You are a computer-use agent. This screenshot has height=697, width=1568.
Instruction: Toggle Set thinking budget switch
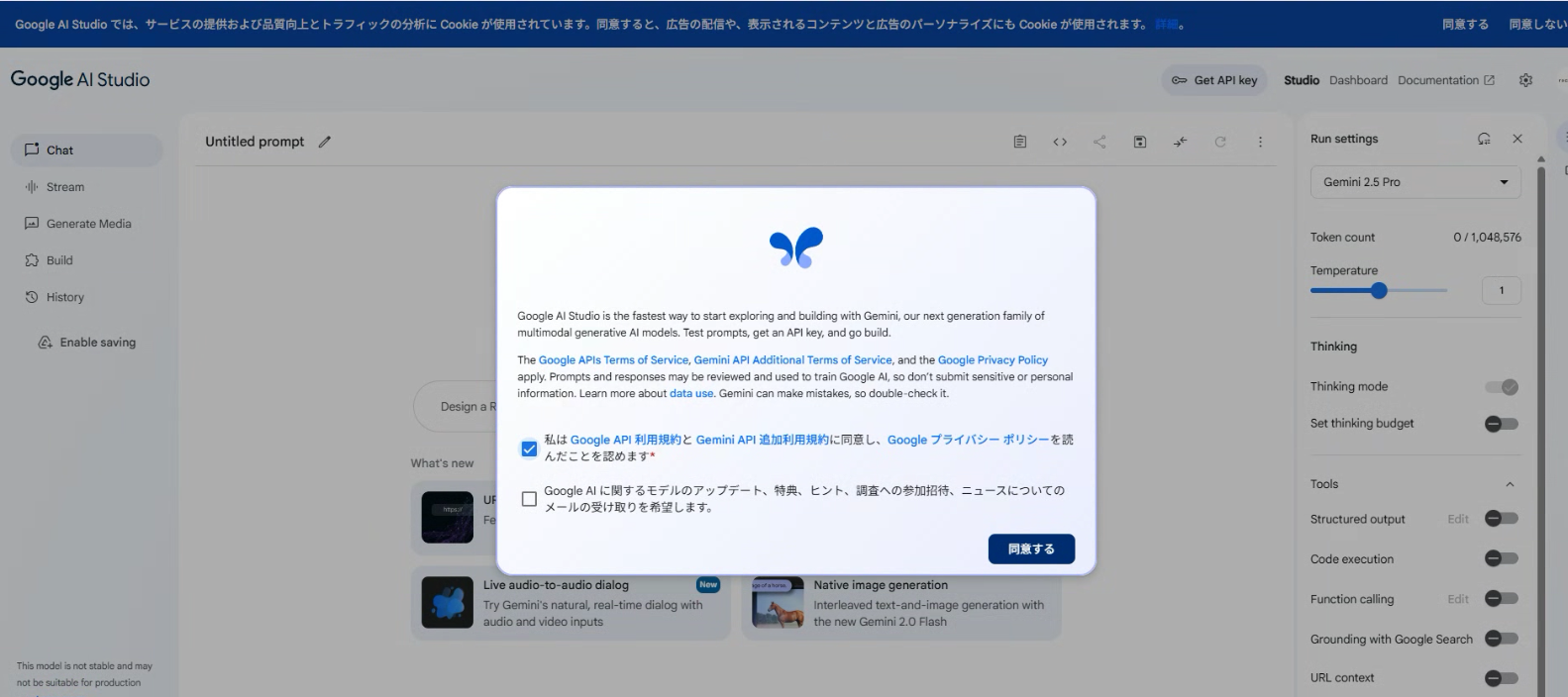tap(1502, 424)
